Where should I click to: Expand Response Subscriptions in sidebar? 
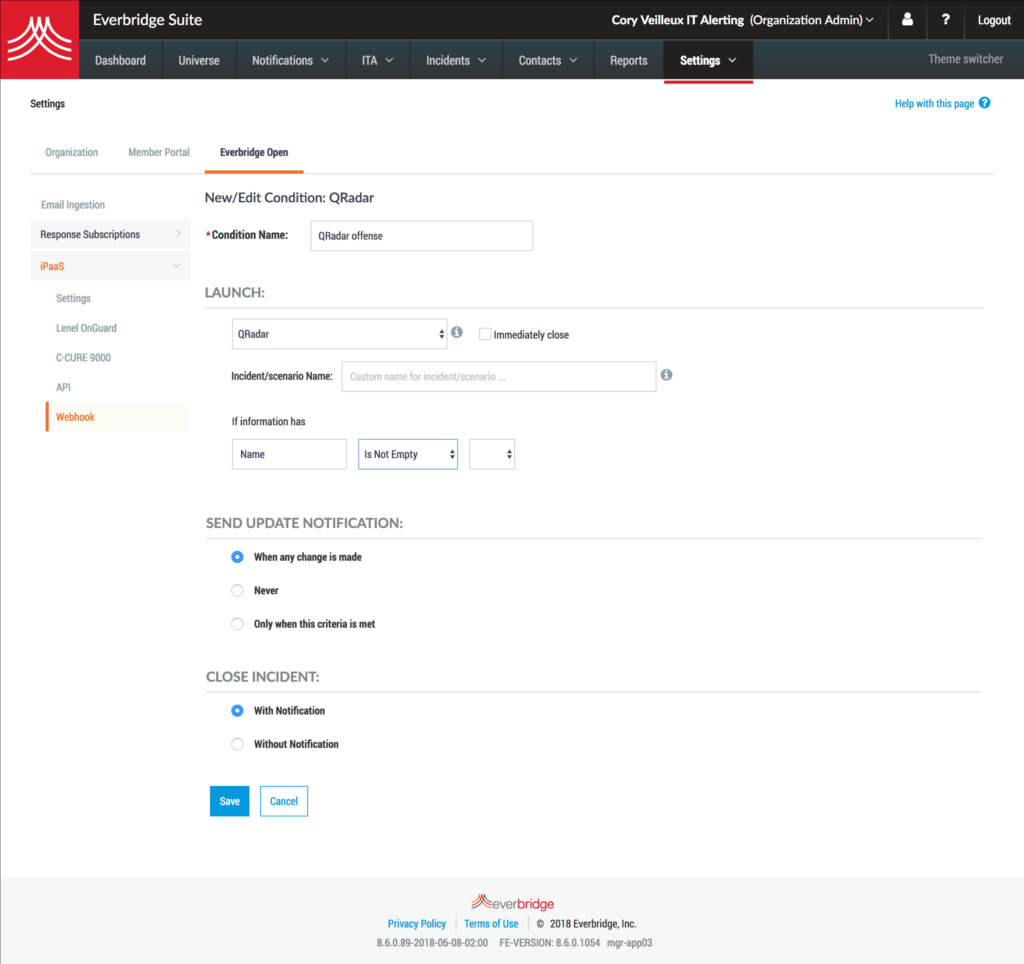point(110,234)
